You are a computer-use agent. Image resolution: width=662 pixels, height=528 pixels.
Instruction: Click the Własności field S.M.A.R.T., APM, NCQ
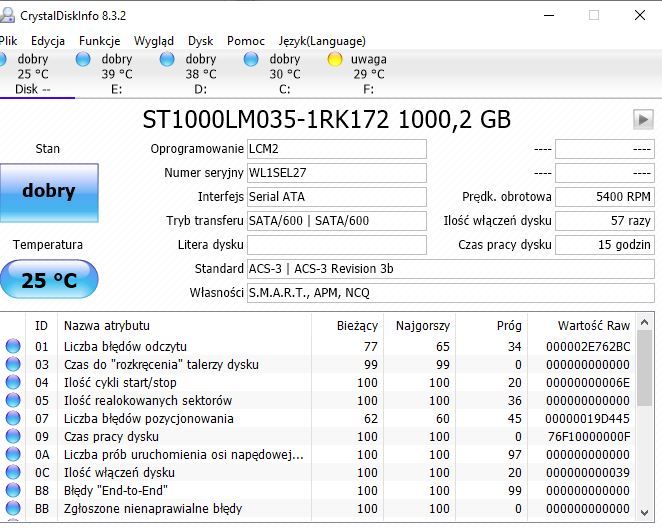point(450,293)
